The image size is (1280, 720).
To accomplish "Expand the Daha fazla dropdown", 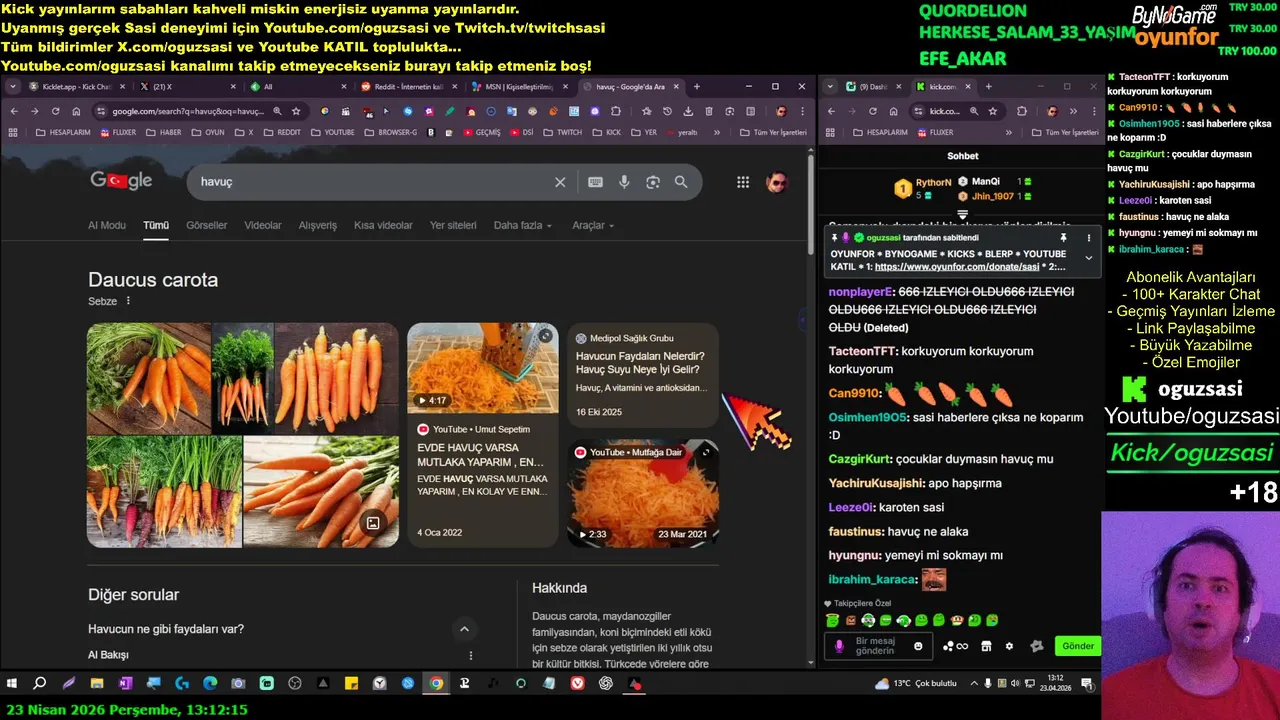I will click(x=522, y=226).
